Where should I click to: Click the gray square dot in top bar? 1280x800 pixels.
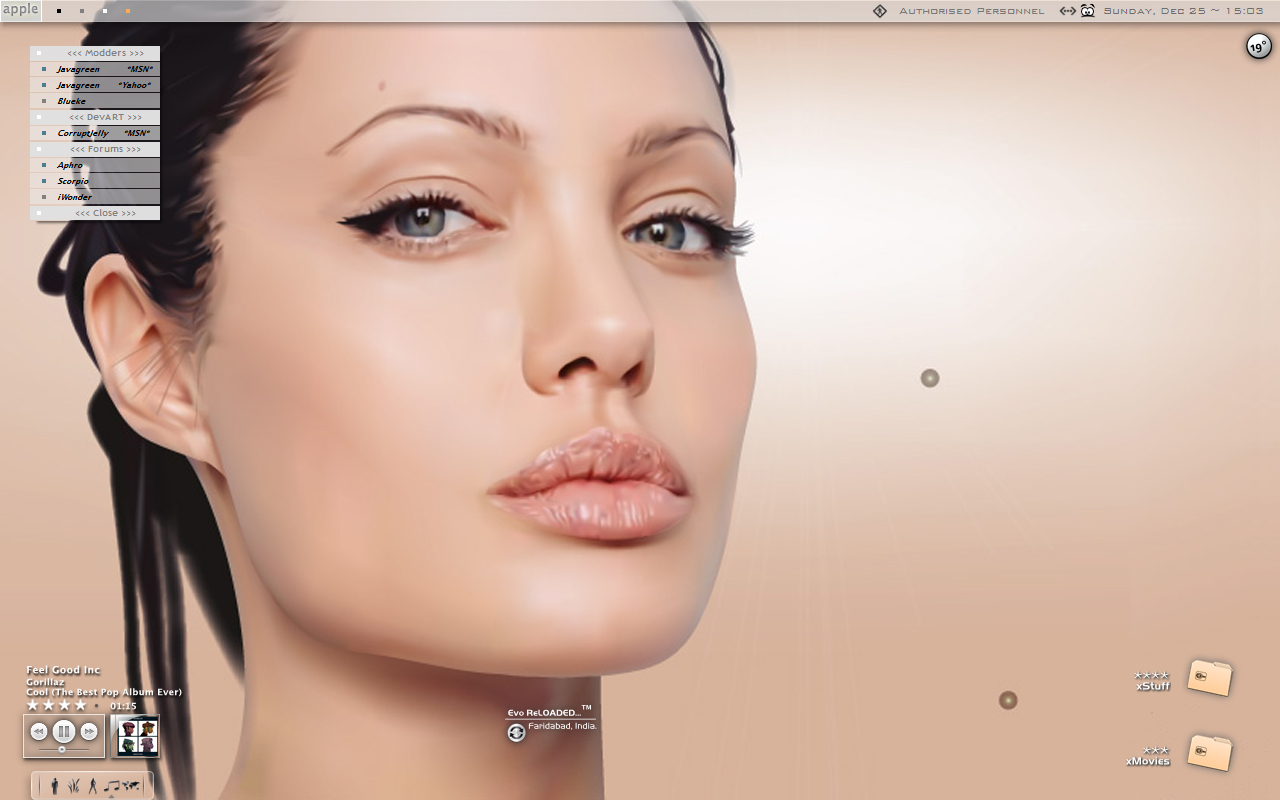pyautogui.click(x=82, y=11)
